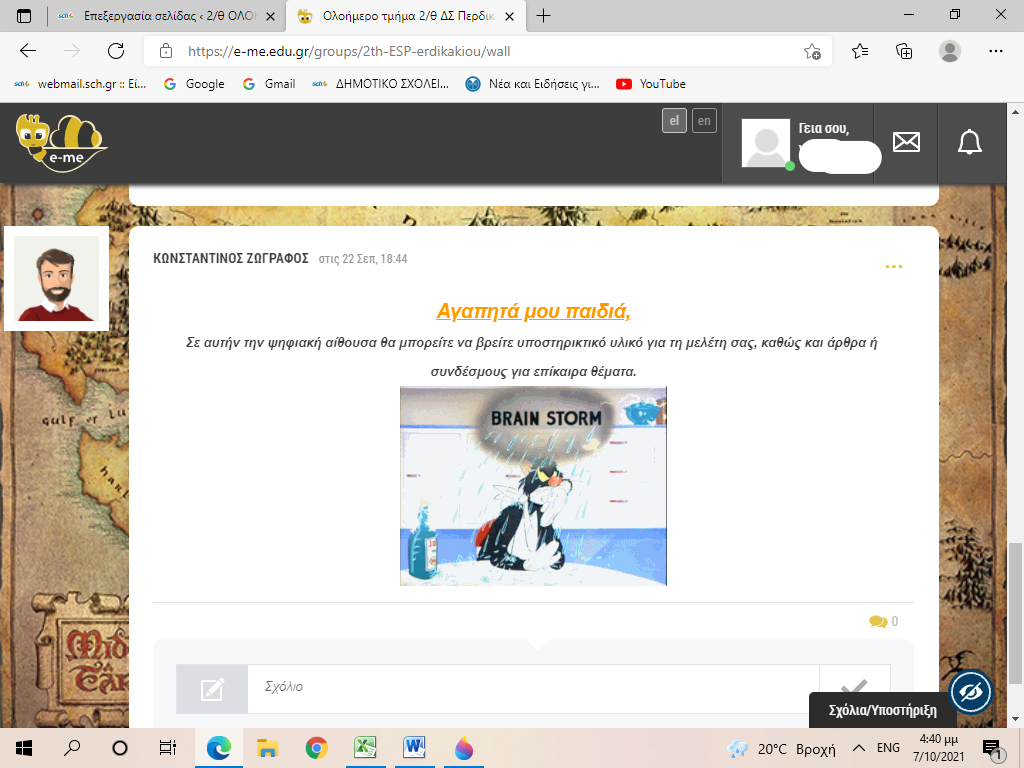
Task: Click the Σχόλια/Υποστήριξη button
Action: pos(882,711)
